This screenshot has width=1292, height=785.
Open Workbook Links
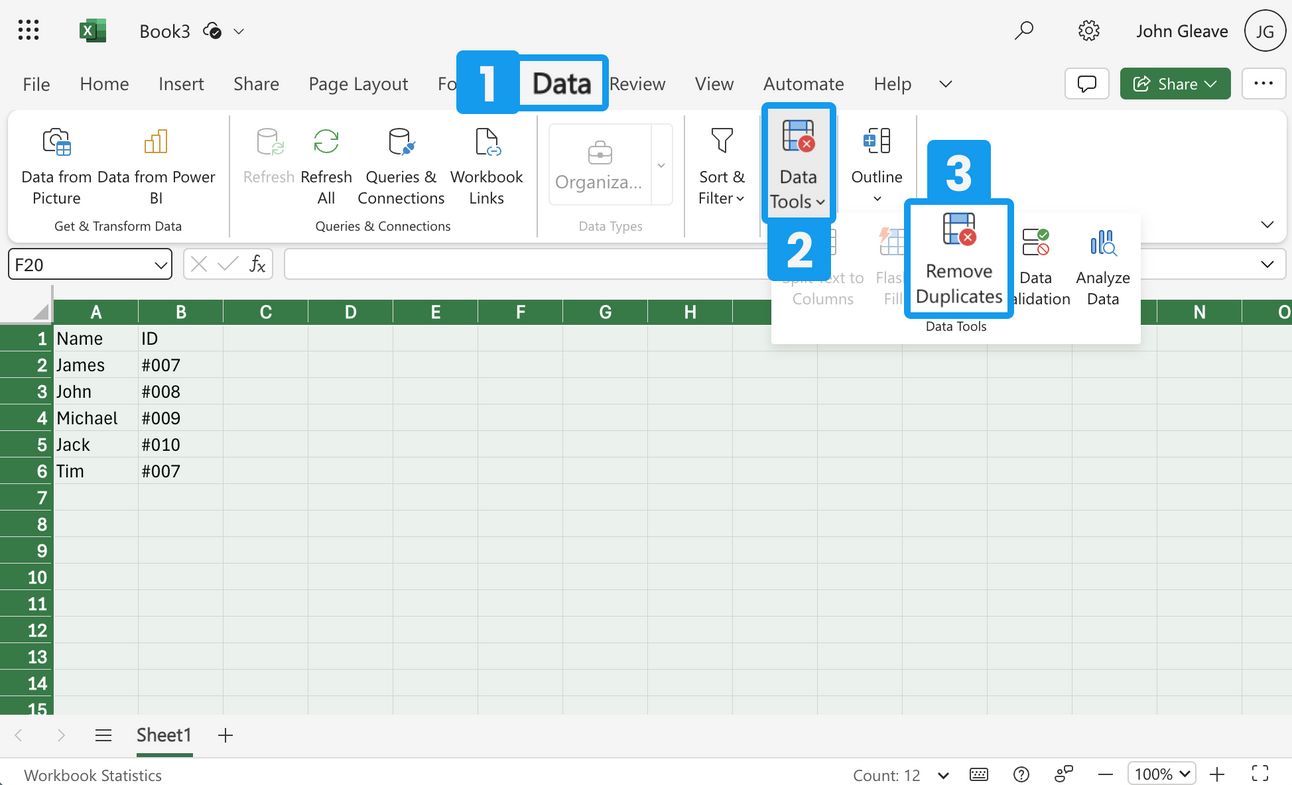pyautogui.click(x=487, y=166)
